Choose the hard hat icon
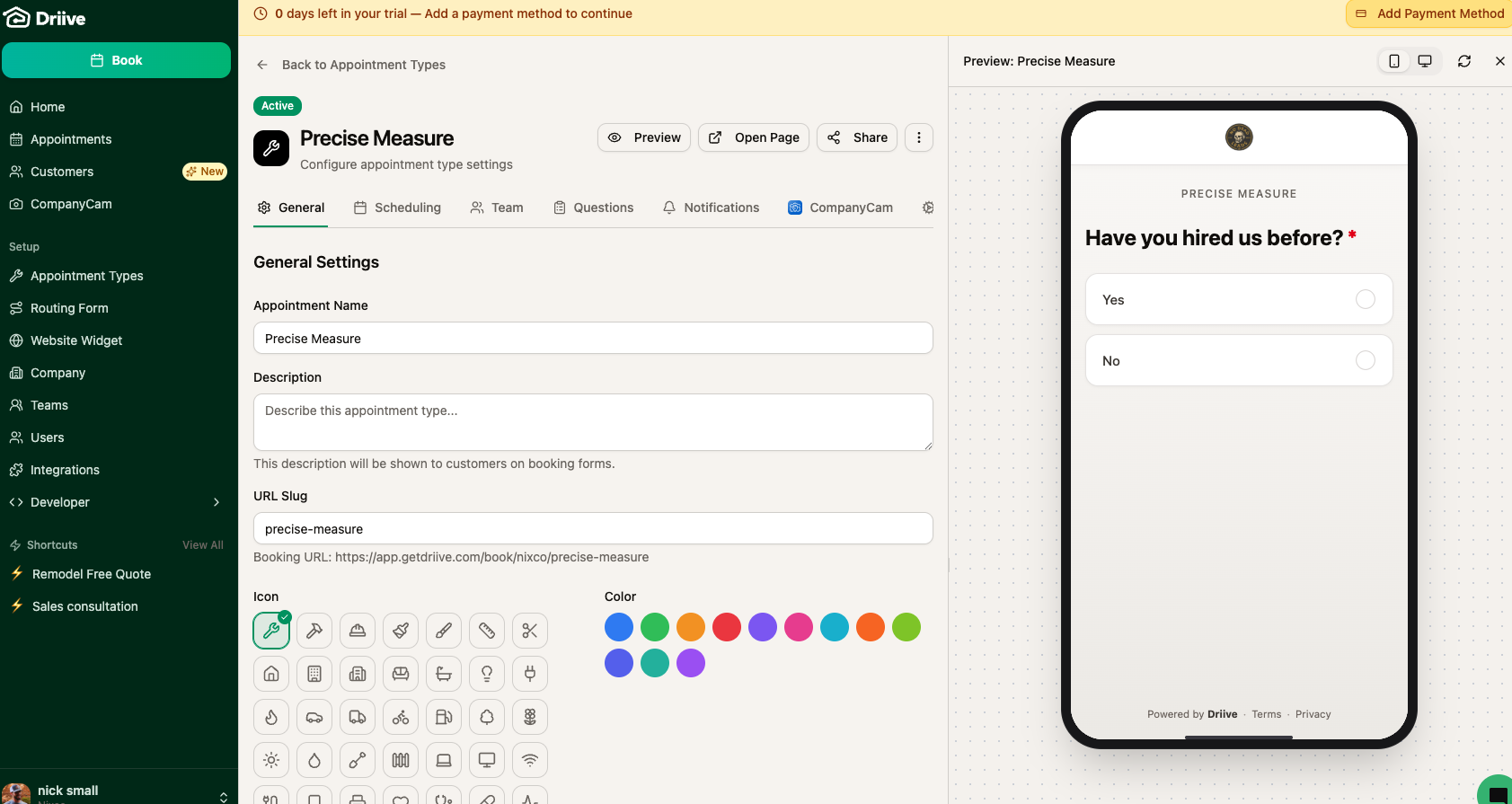 [358, 631]
